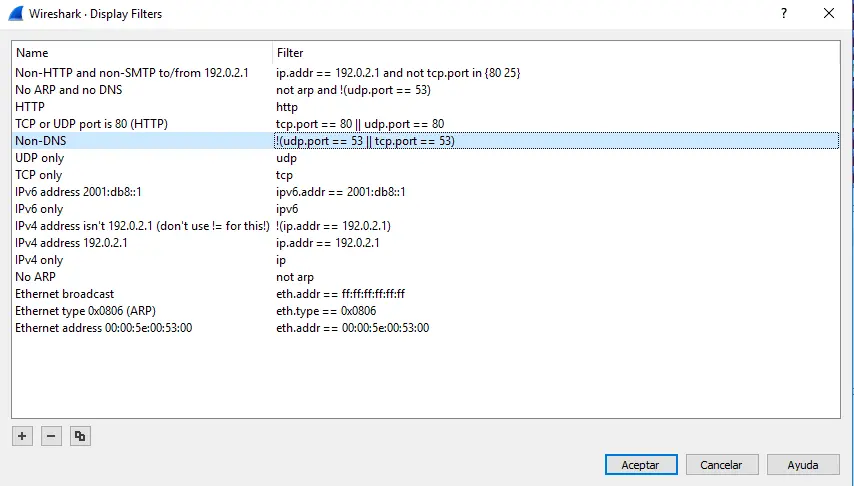
Task: Confirm changes with Aceptar button
Action: tap(641, 465)
